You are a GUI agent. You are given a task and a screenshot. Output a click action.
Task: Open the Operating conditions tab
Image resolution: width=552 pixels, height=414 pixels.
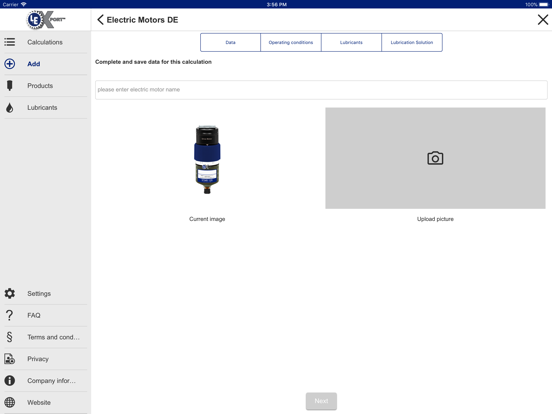(291, 43)
